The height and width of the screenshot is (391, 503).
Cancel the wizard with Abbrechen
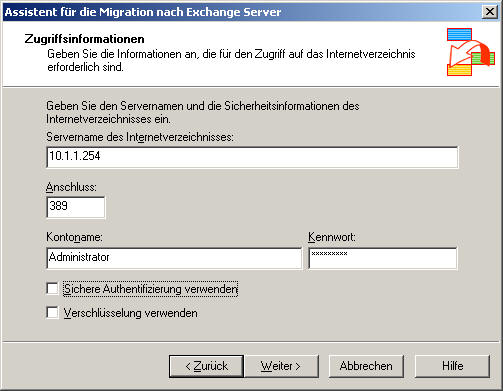click(366, 366)
